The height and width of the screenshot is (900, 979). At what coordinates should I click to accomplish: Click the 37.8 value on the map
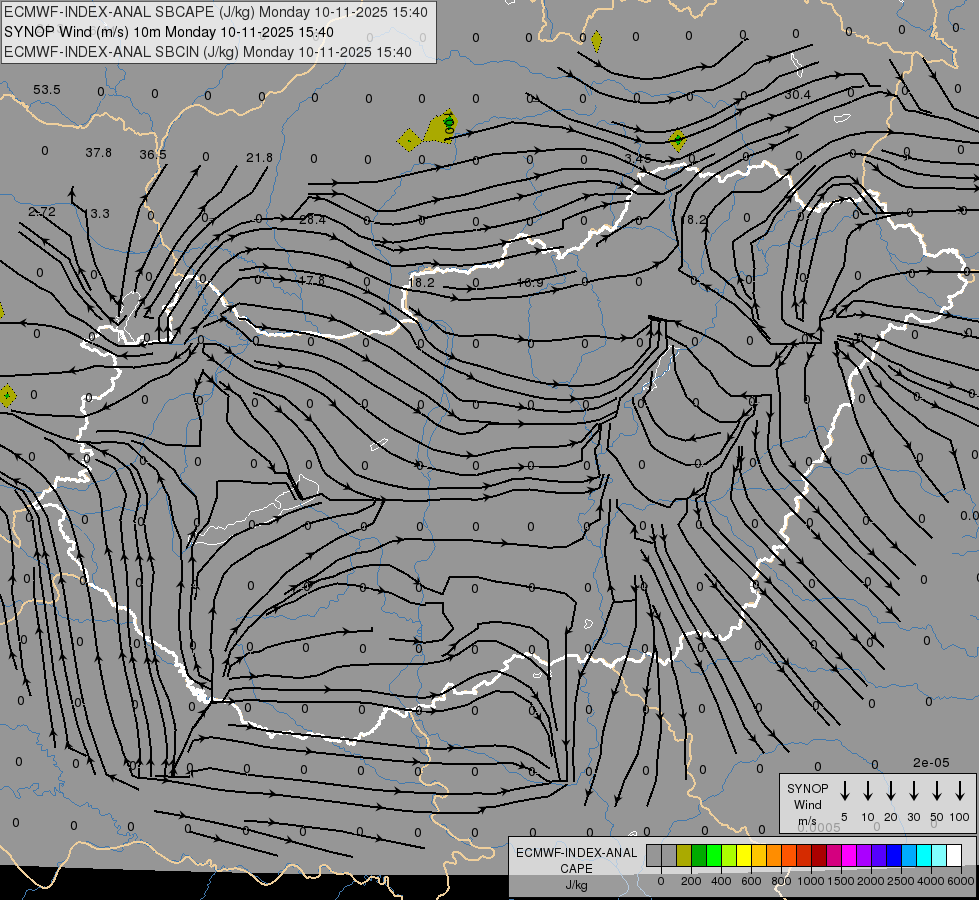point(99,152)
